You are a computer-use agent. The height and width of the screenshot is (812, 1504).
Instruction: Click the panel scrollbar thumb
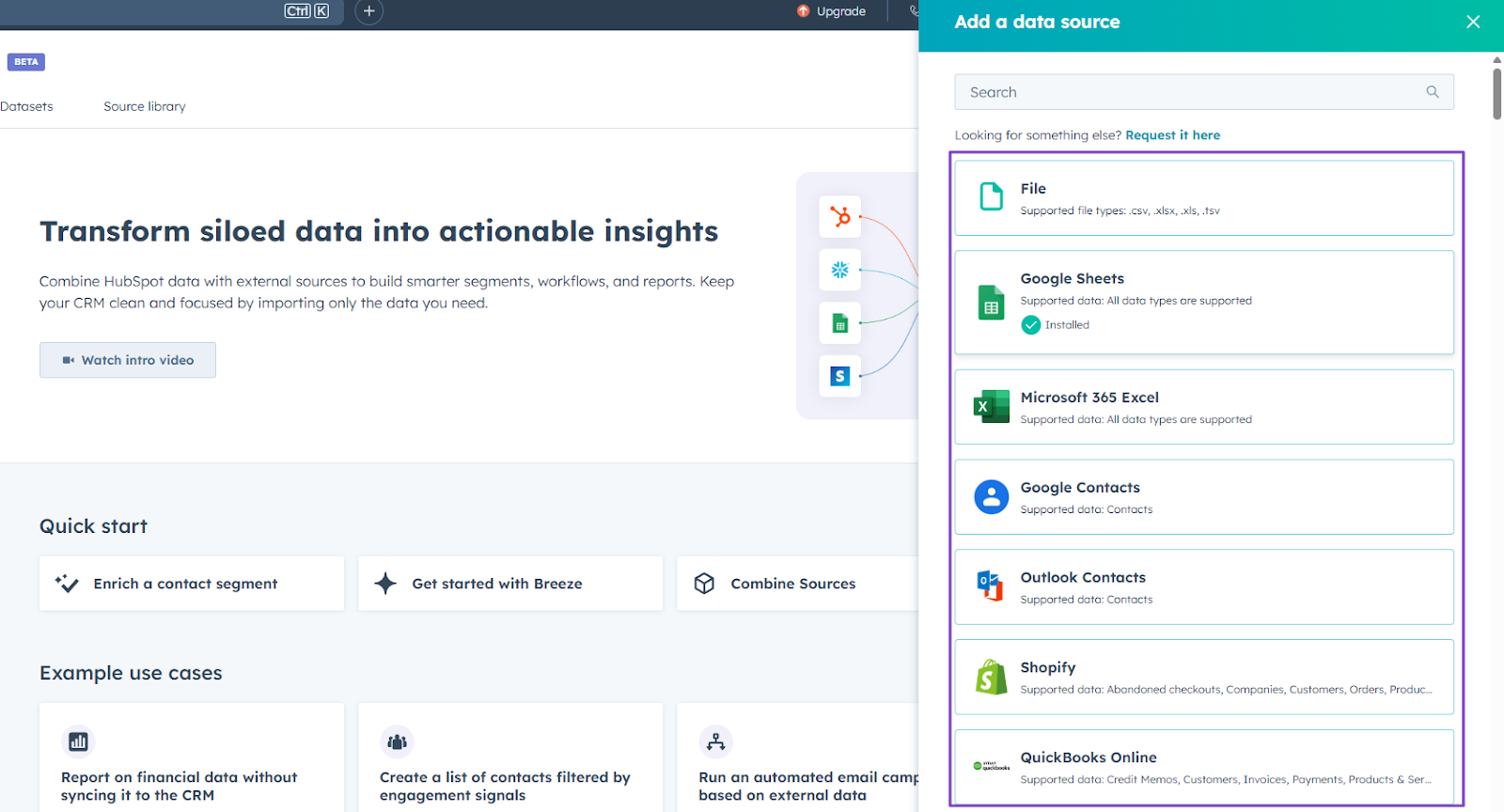tap(1496, 93)
